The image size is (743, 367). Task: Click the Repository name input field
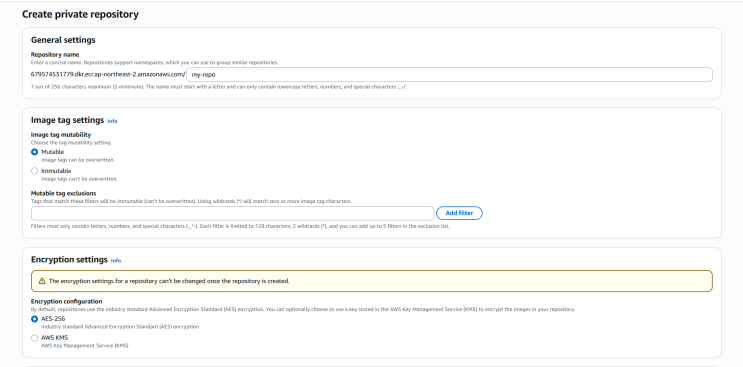pyautogui.click(x=449, y=74)
